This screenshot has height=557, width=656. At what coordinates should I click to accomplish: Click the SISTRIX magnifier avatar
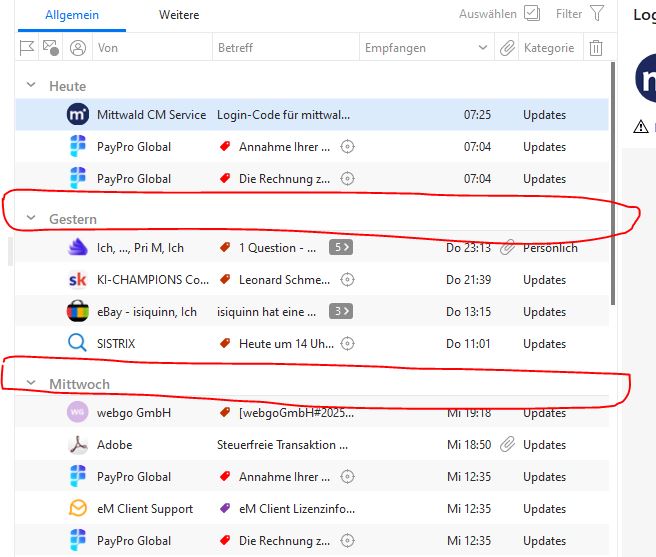[77, 343]
